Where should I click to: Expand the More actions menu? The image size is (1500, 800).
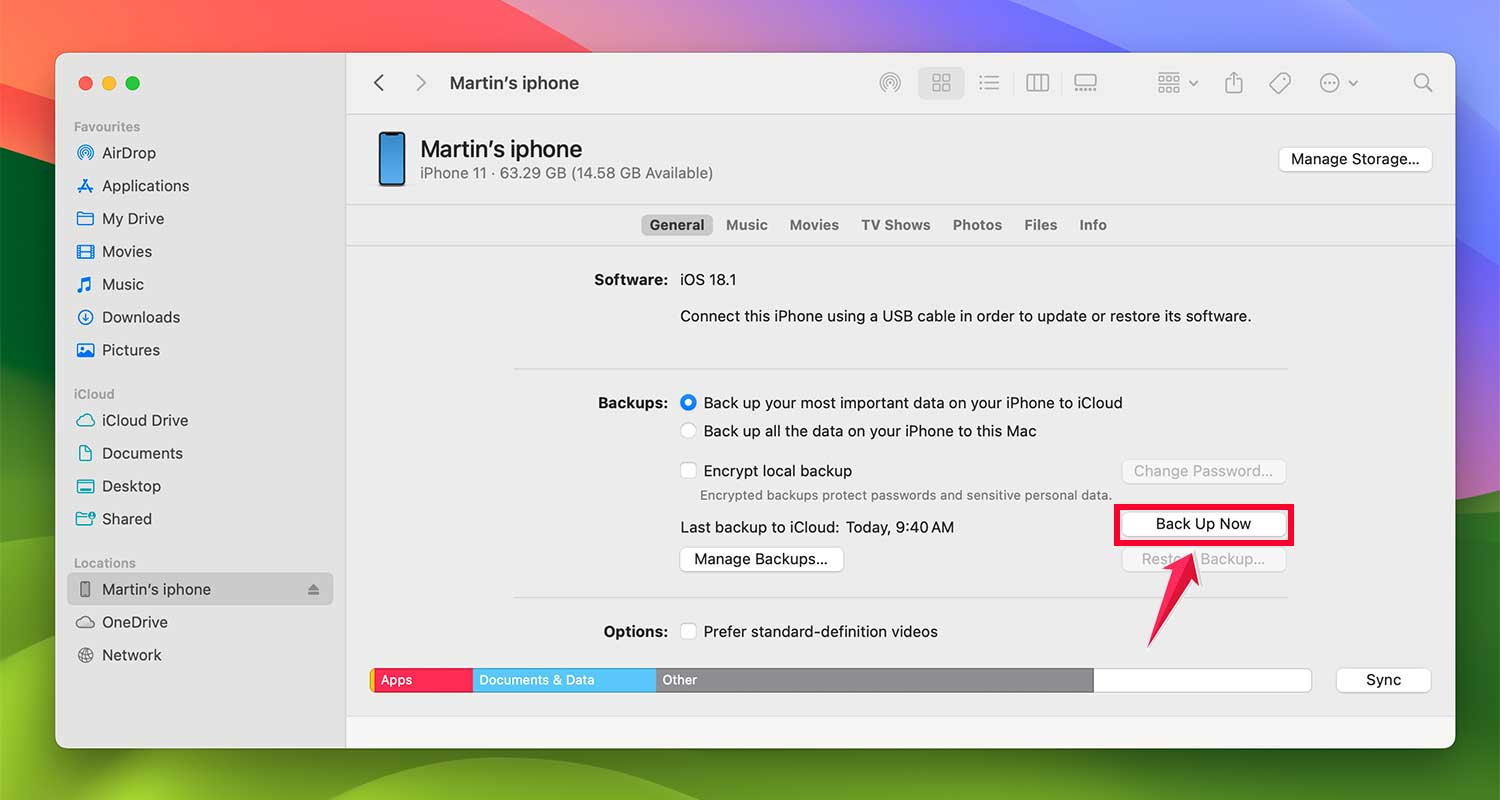[x=1339, y=83]
